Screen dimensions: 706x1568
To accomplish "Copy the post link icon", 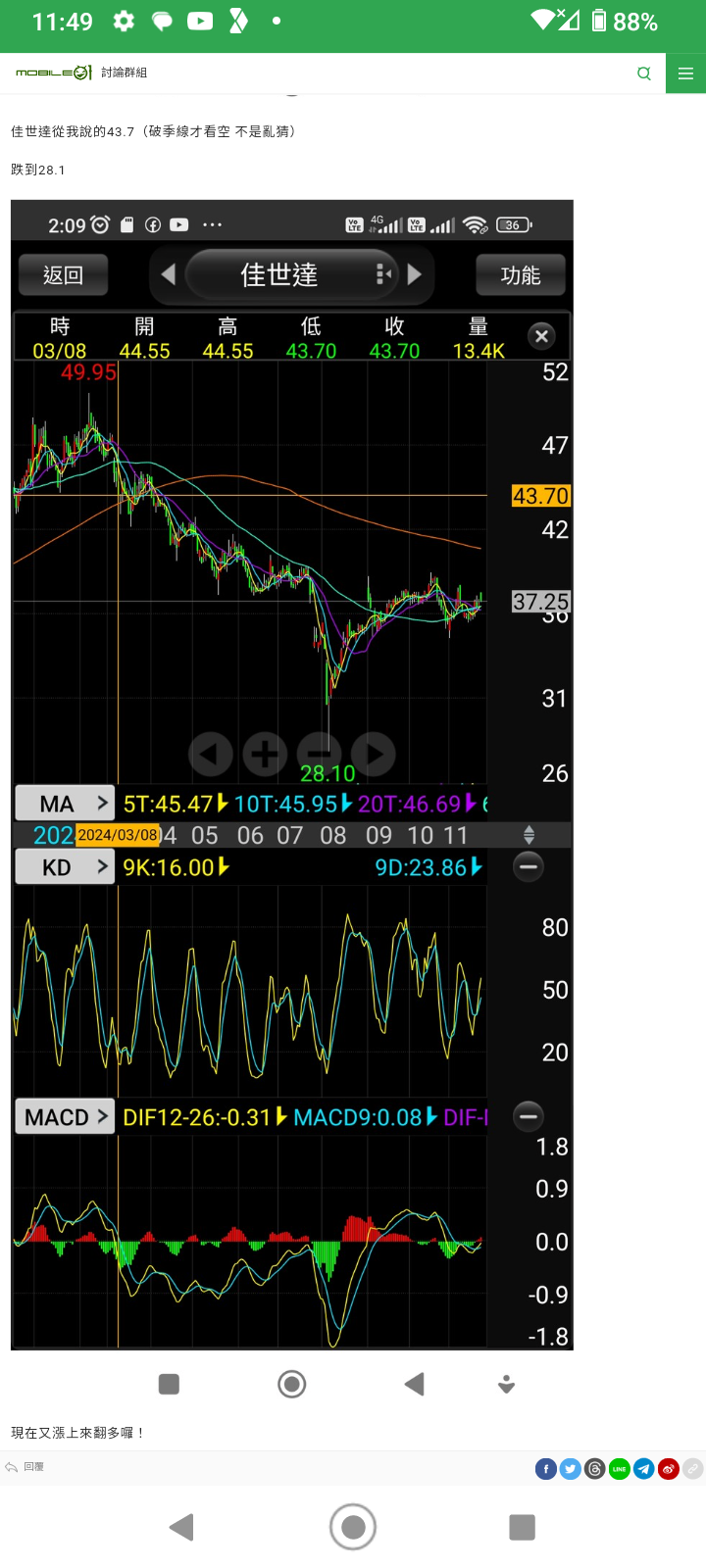I will (693, 1468).
